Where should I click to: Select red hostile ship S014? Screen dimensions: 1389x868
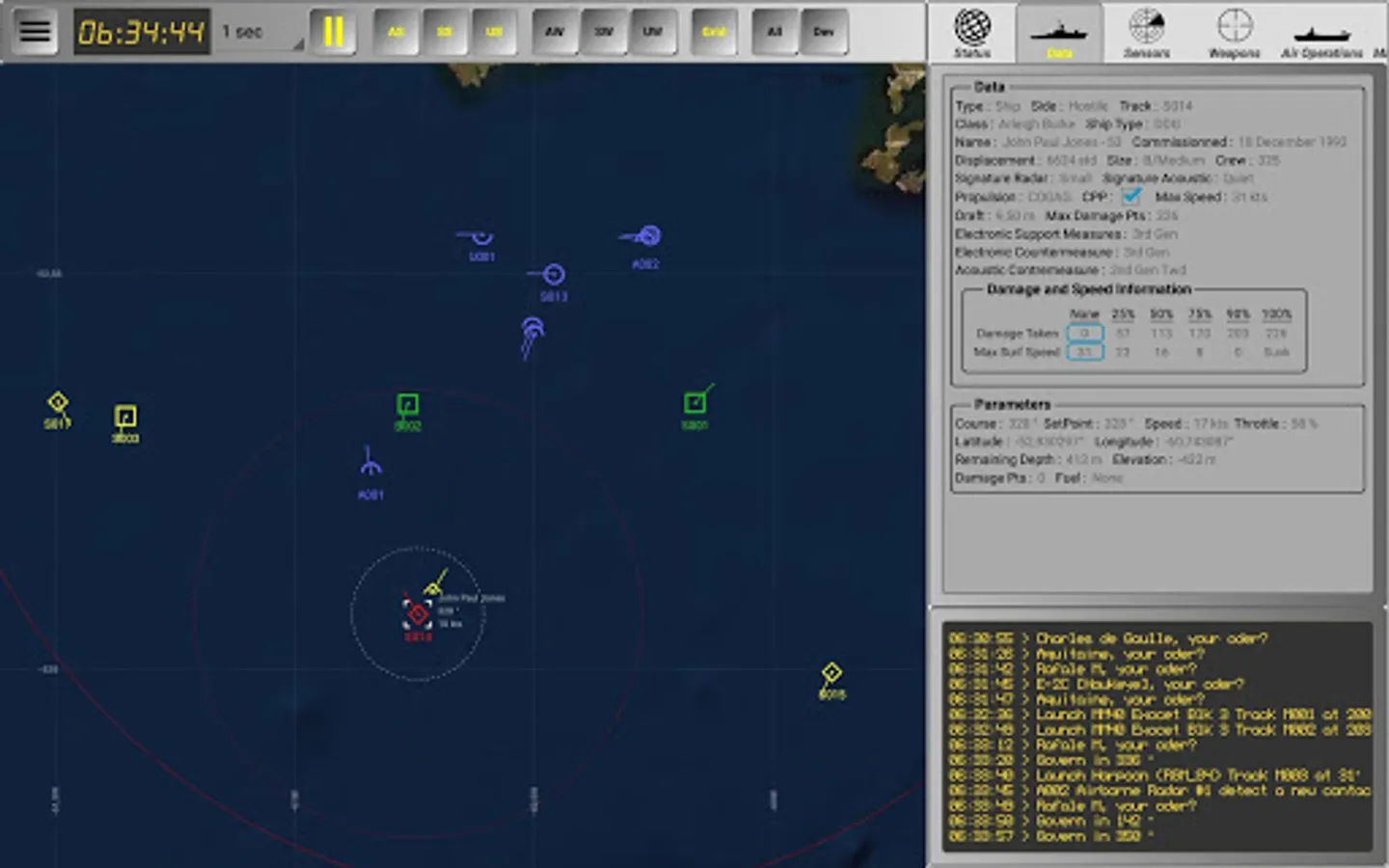(418, 613)
